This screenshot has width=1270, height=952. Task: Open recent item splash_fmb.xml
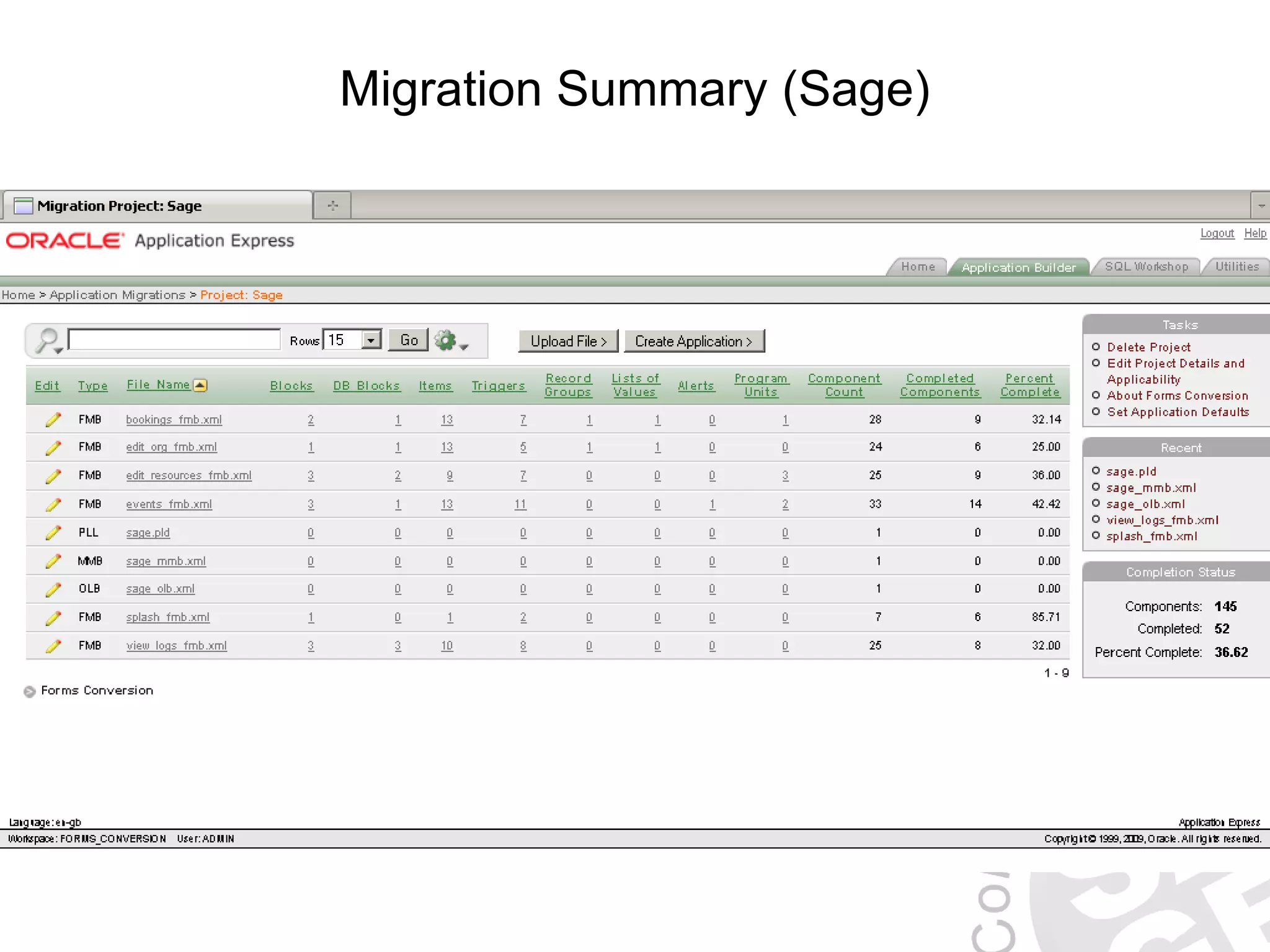pos(1152,536)
